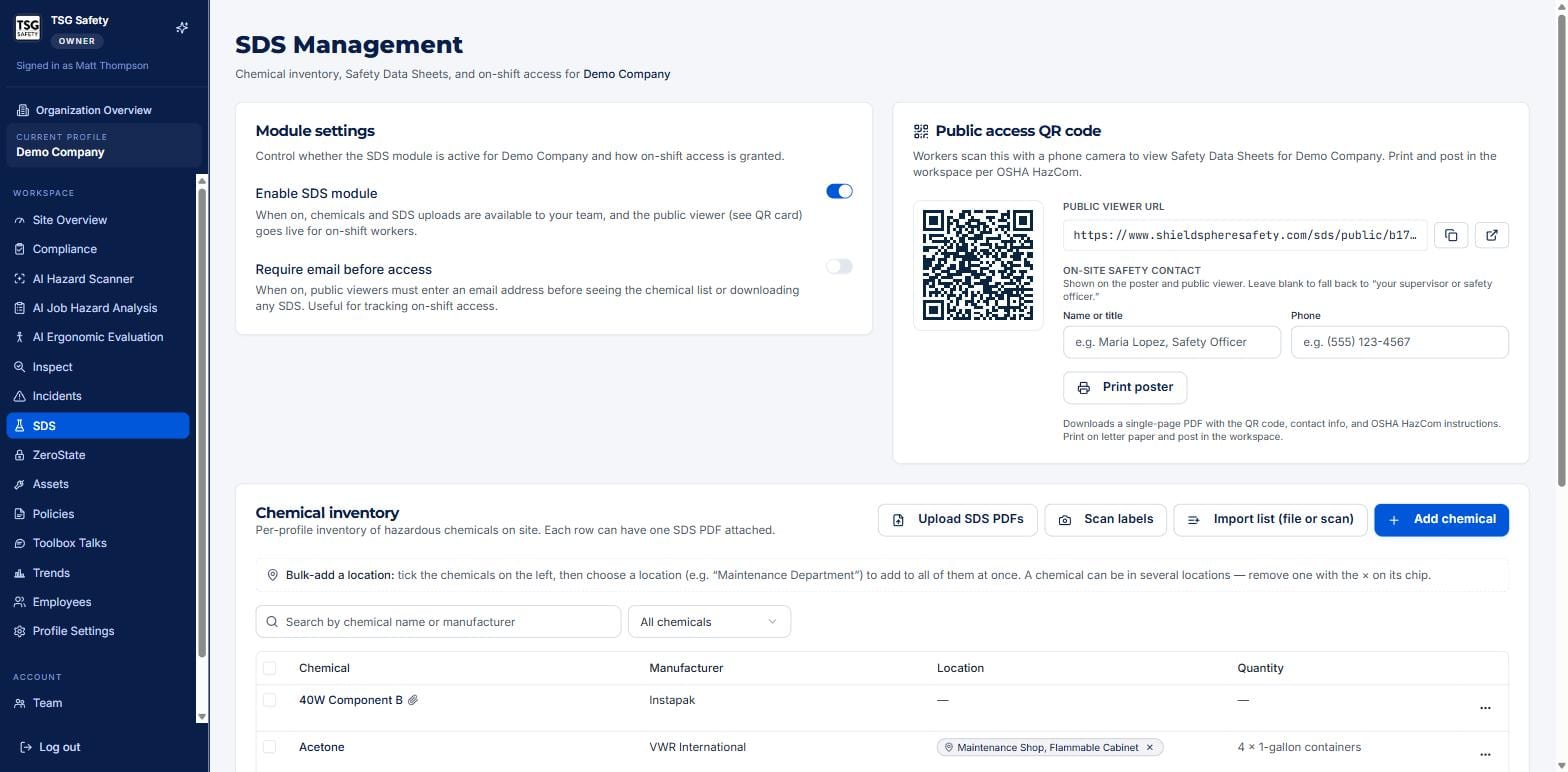Open Profile Settings

[x=98, y=631]
